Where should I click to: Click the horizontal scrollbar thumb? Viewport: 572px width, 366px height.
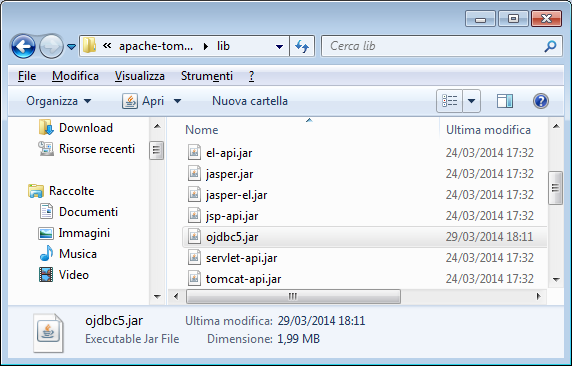pyautogui.click(x=293, y=296)
